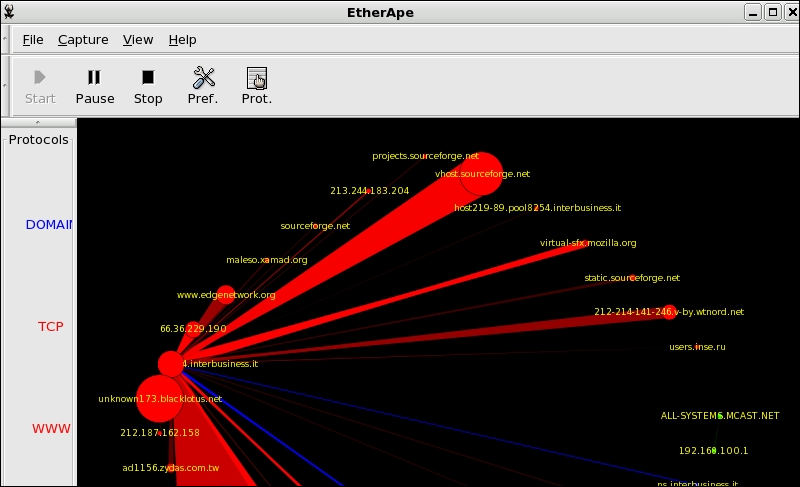This screenshot has width=800, height=487.
Task: Click maleso.xamad.org node label
Action: coord(267,260)
